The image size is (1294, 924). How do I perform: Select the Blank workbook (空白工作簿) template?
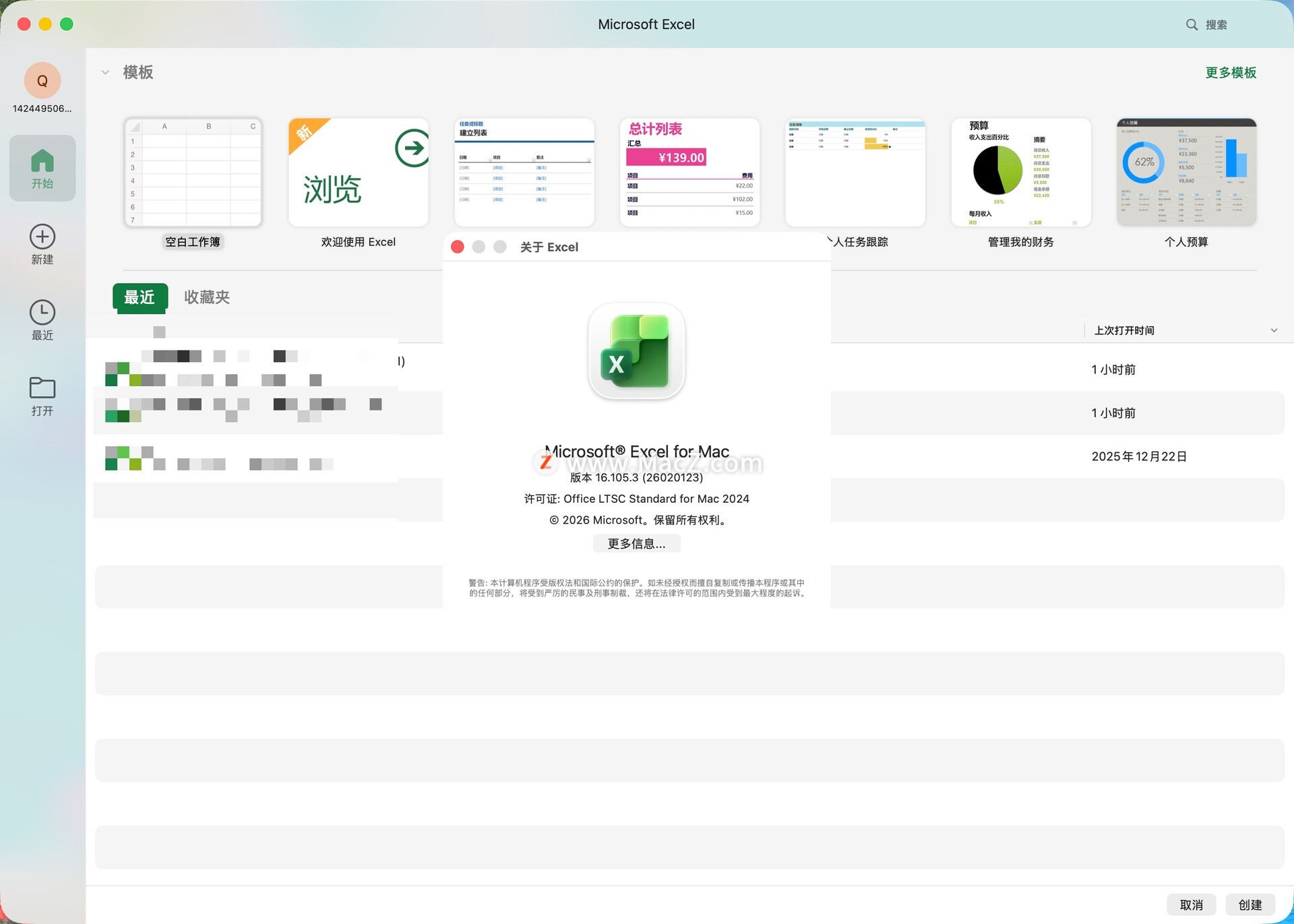point(193,173)
